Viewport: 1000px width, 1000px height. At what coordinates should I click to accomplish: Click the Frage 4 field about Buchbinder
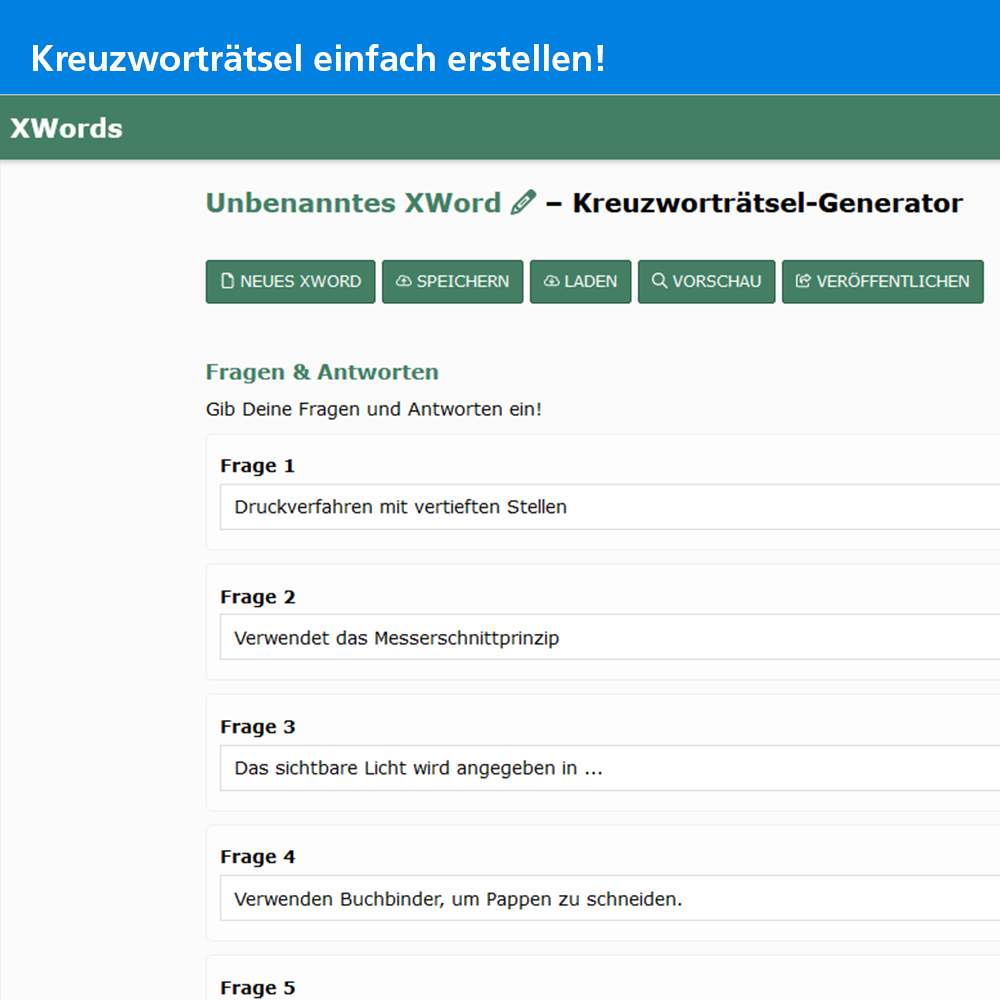600,899
